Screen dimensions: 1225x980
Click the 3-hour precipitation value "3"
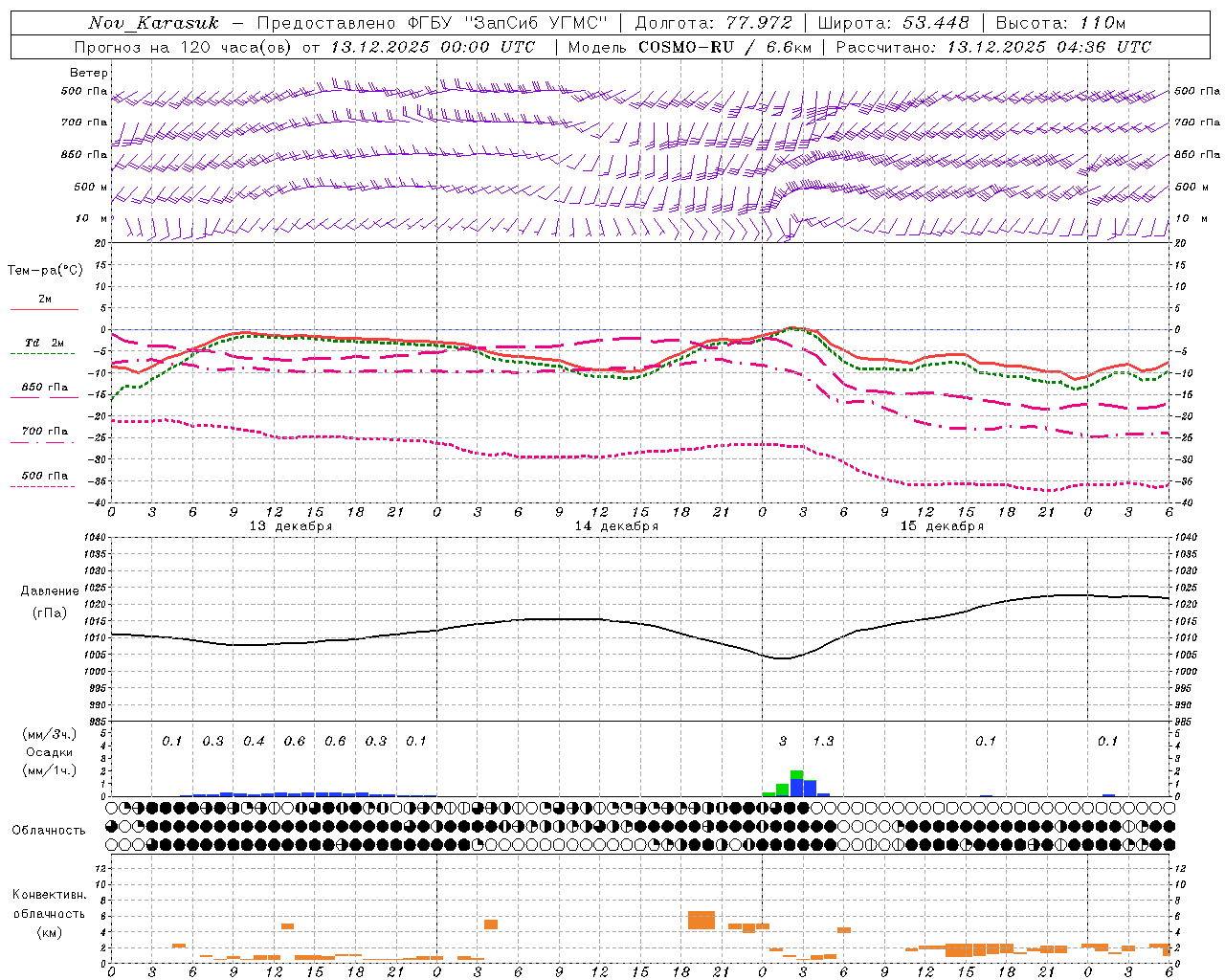pos(783,742)
